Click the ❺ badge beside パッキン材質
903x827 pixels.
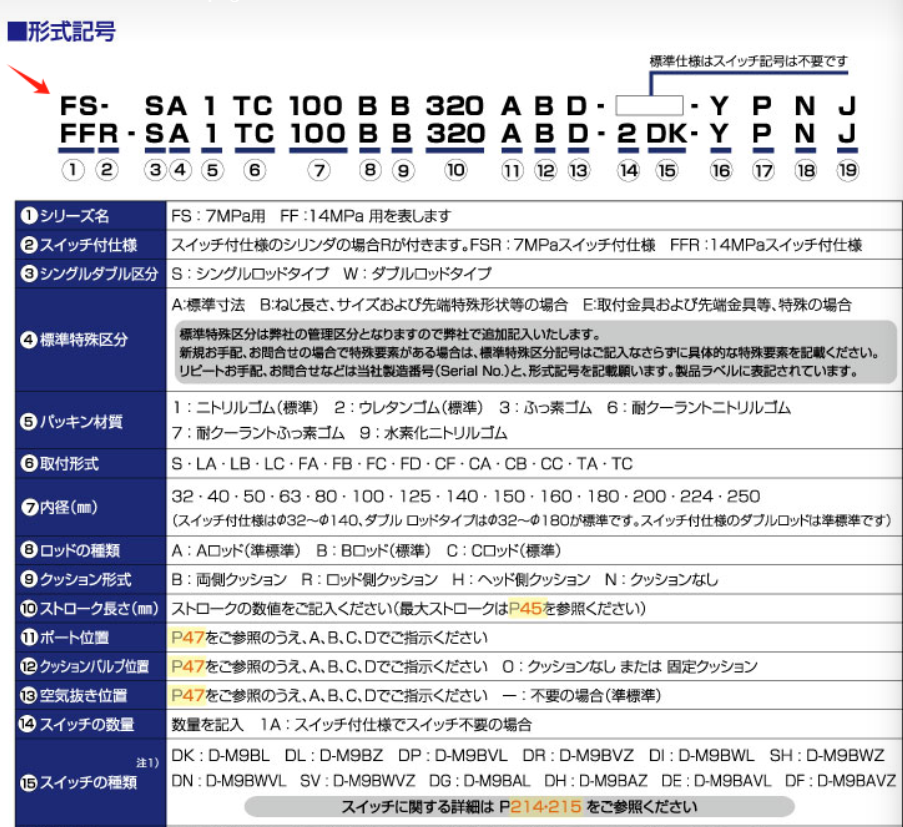[x=31, y=421]
